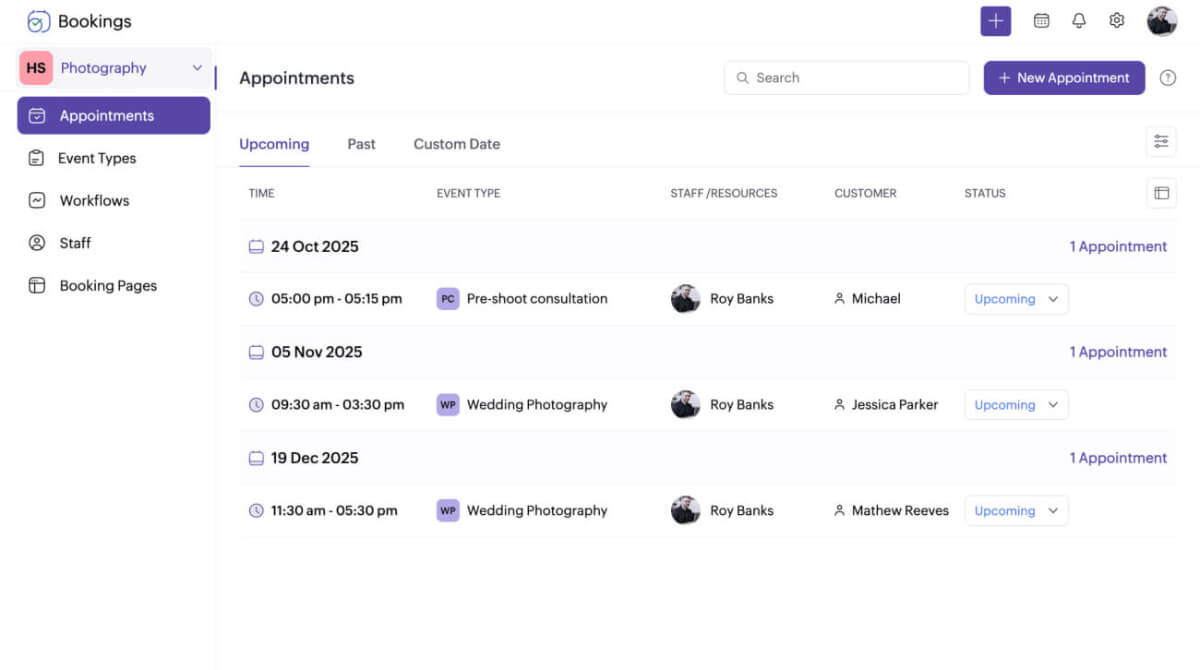Click inside the Search field
This screenshot has height=670, width=1200.
(846, 77)
